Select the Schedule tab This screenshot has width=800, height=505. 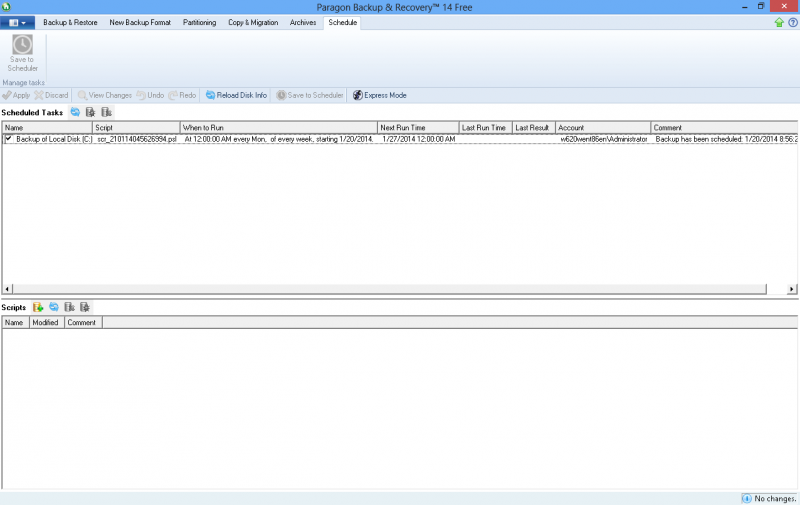(342, 22)
